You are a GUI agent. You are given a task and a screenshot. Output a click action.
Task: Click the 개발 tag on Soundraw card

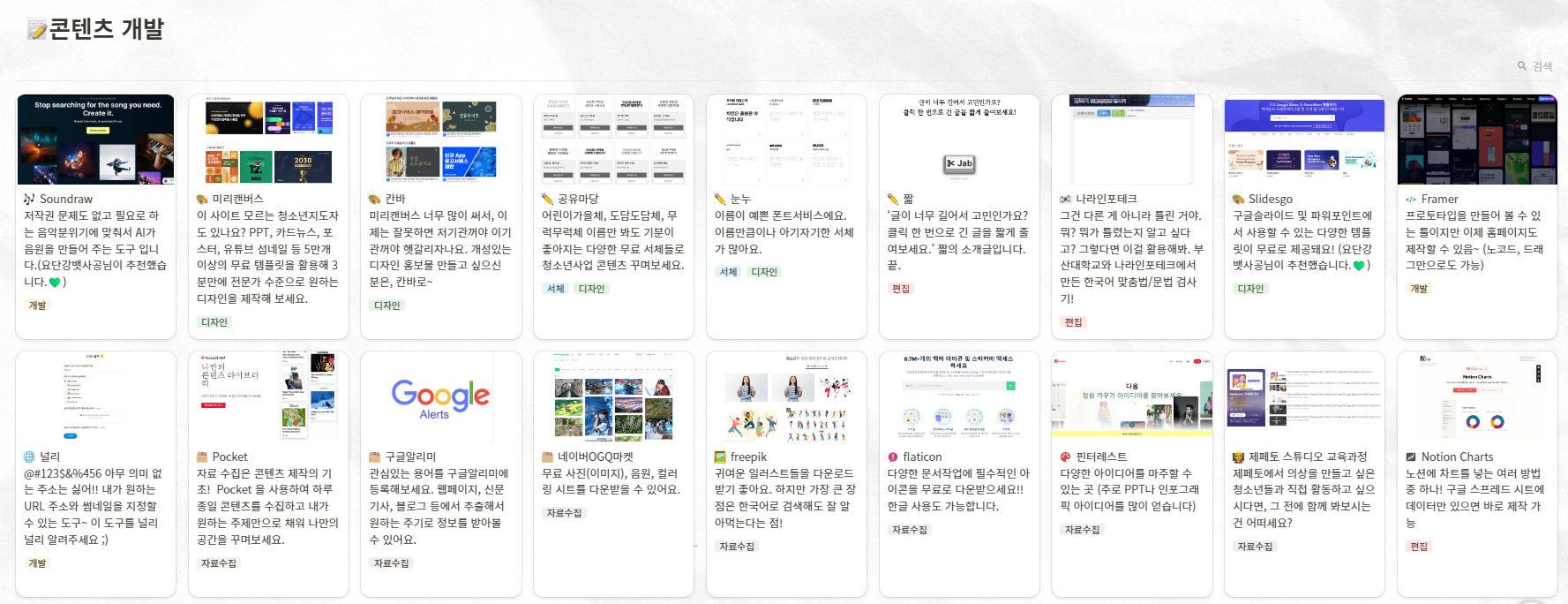[37, 306]
